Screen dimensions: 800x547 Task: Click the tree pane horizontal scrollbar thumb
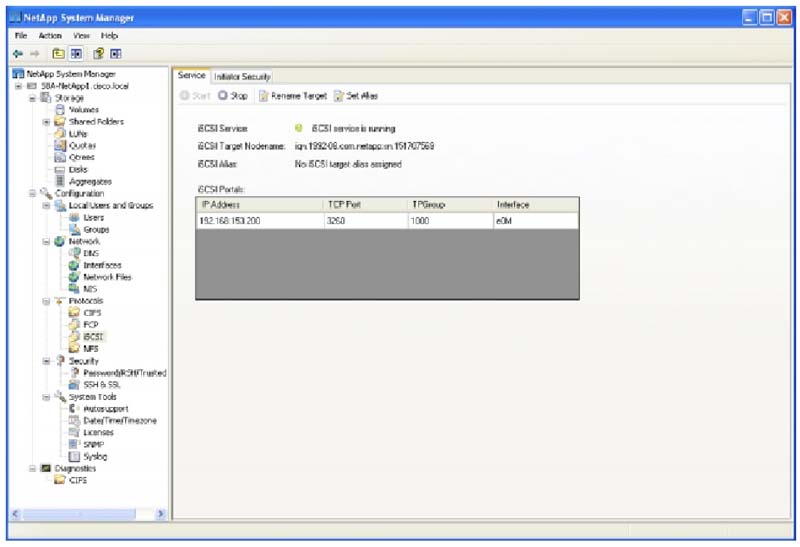tap(79, 513)
